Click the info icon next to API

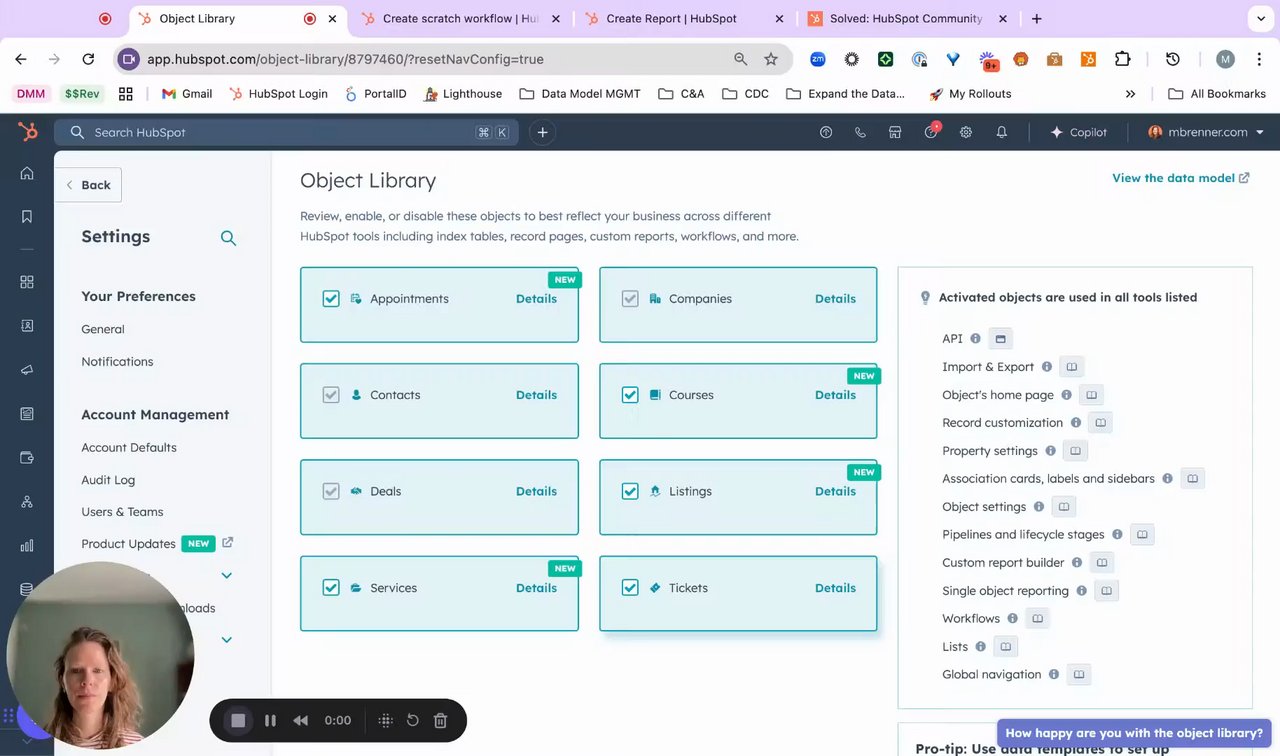(x=975, y=339)
